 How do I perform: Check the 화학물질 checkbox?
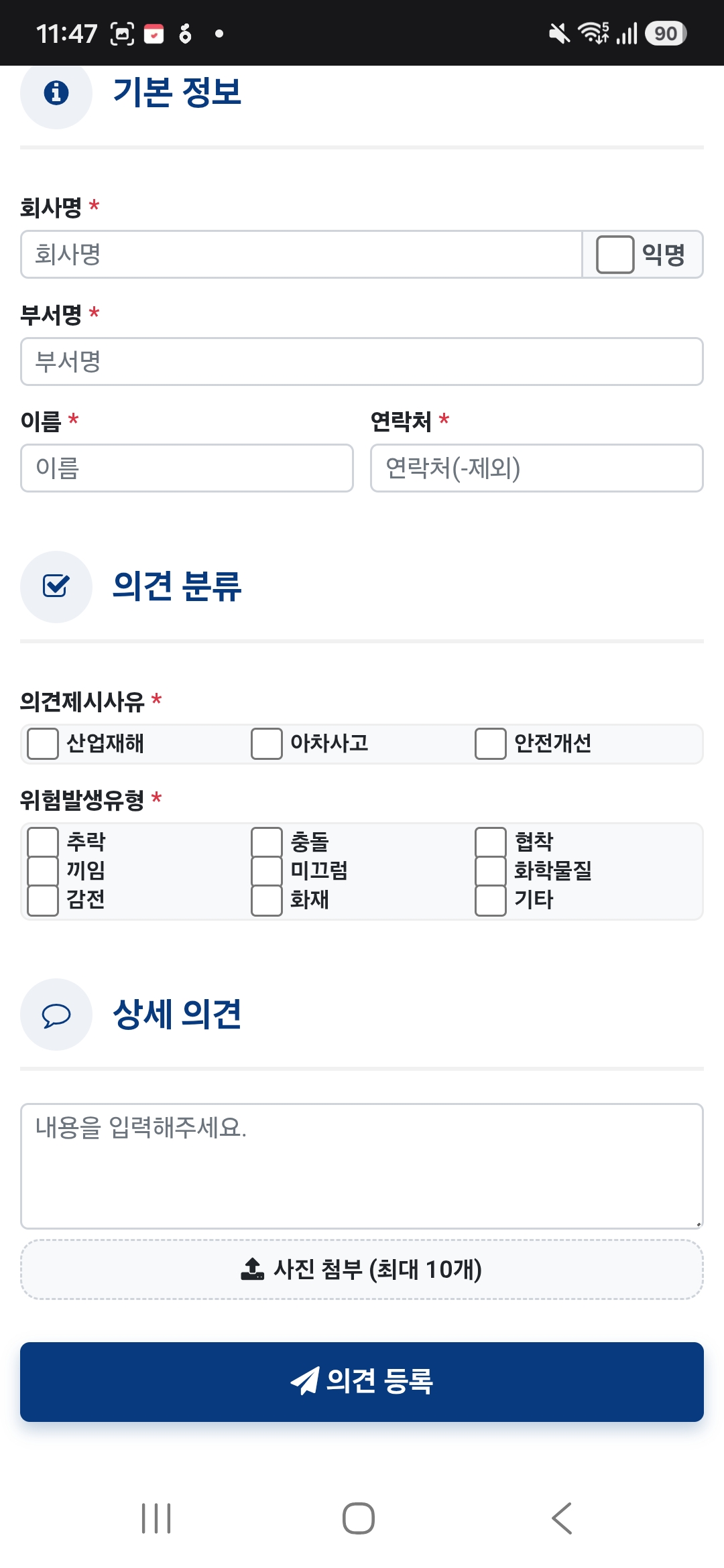[x=490, y=870]
